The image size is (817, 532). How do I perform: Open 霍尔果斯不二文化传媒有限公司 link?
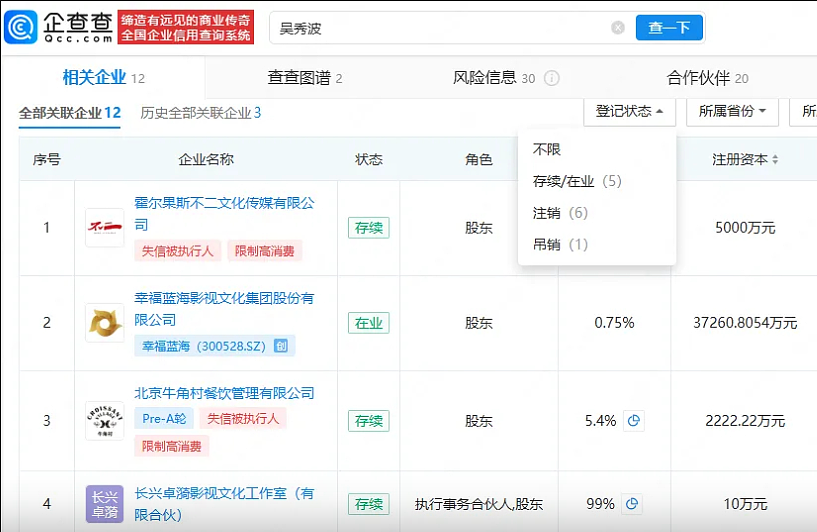pos(224,214)
